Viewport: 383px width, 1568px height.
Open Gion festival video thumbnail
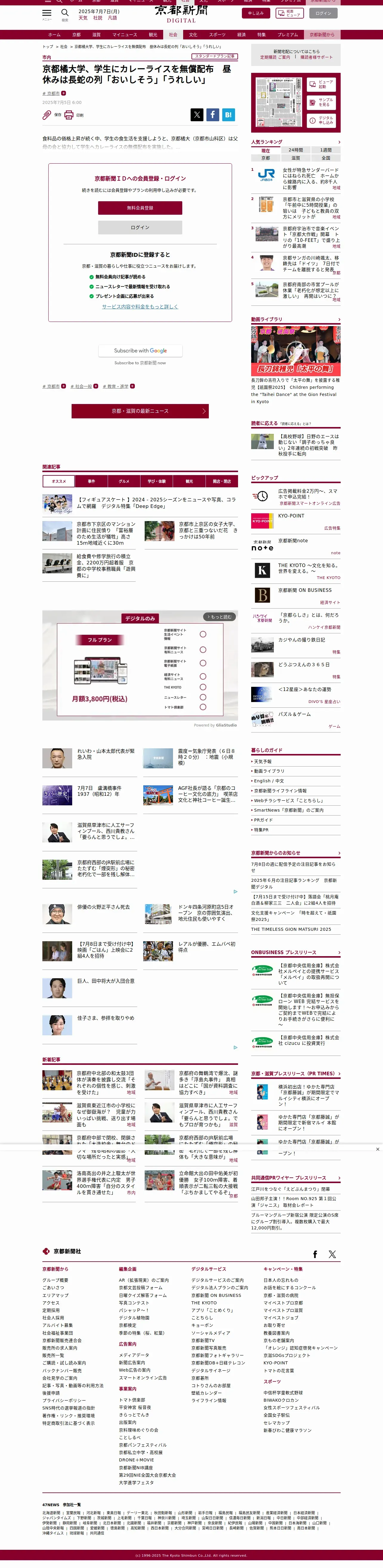click(296, 351)
